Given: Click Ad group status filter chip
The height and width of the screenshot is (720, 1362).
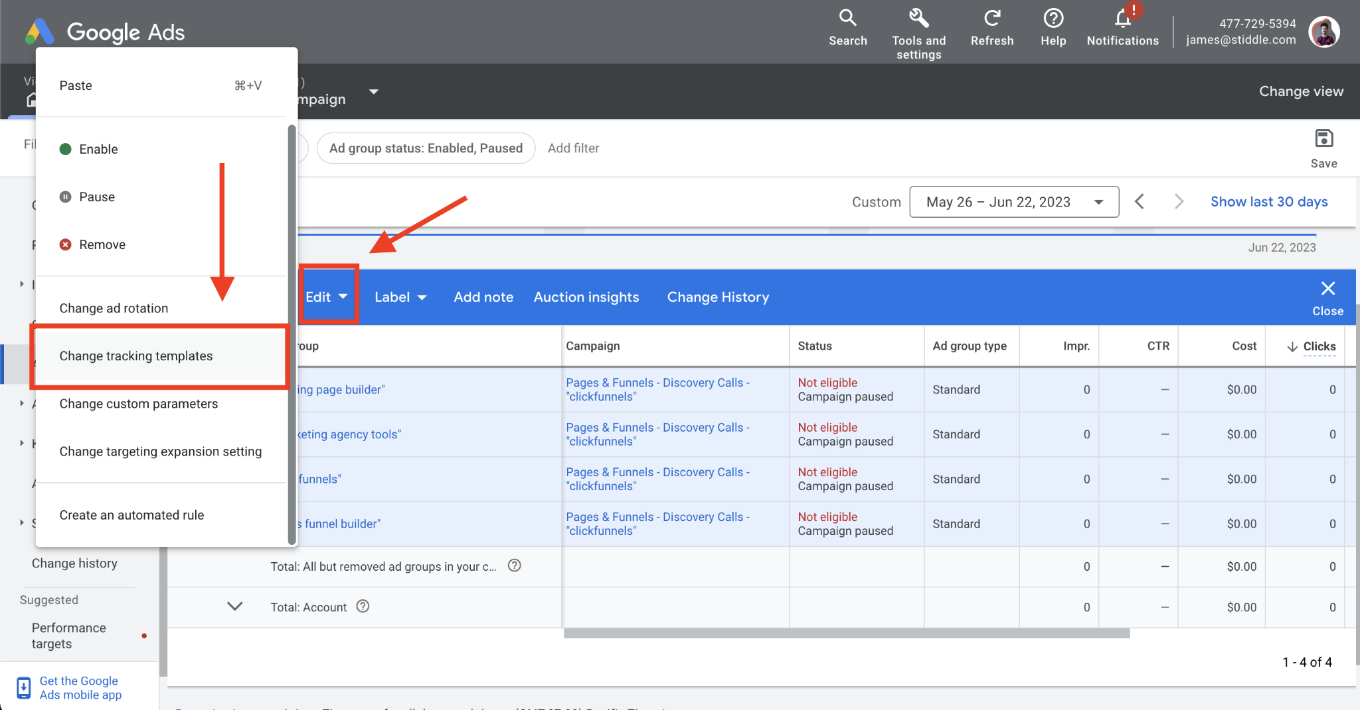Looking at the screenshot, I should [426, 148].
